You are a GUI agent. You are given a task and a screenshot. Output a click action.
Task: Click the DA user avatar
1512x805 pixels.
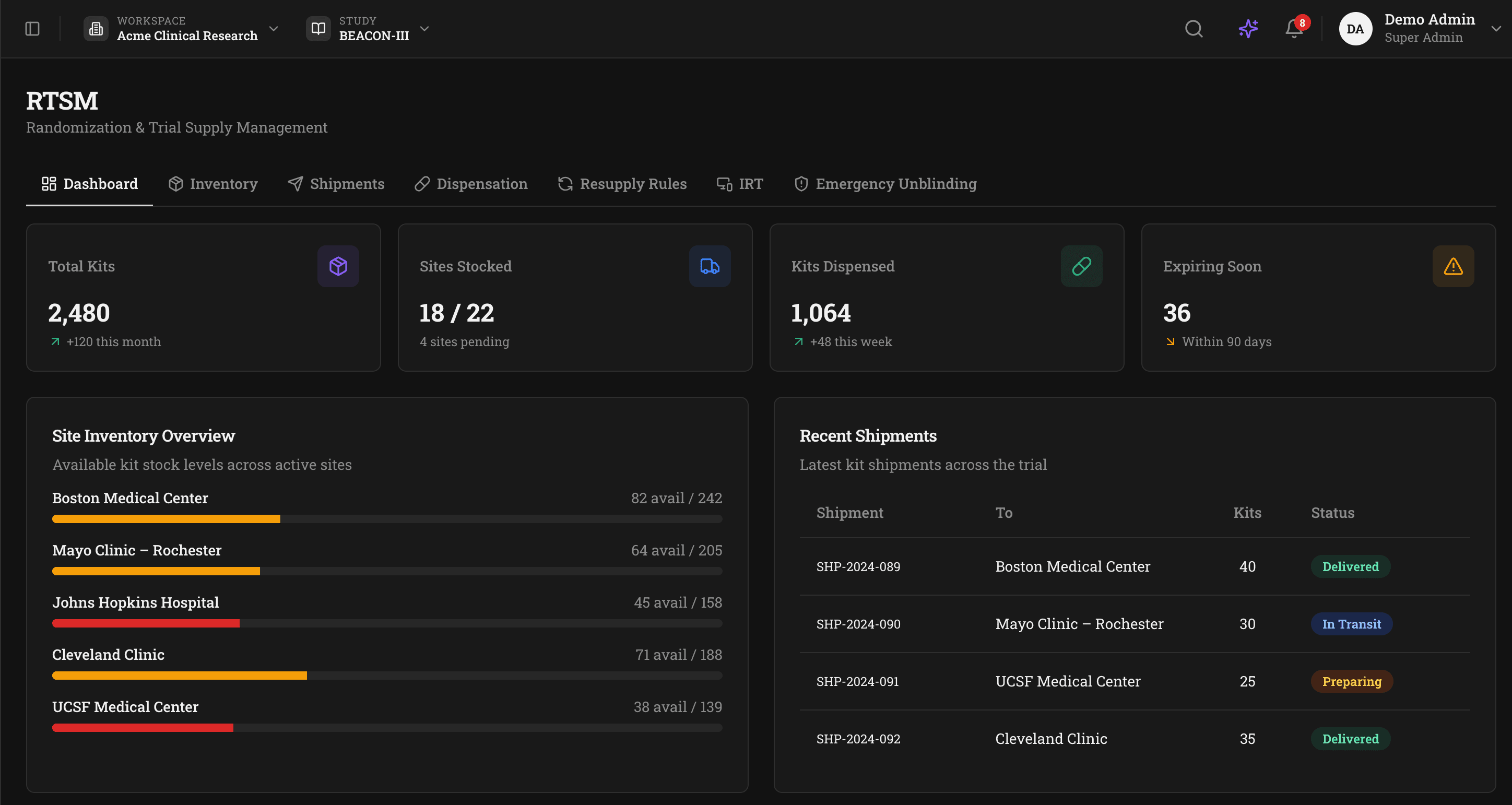point(1355,29)
